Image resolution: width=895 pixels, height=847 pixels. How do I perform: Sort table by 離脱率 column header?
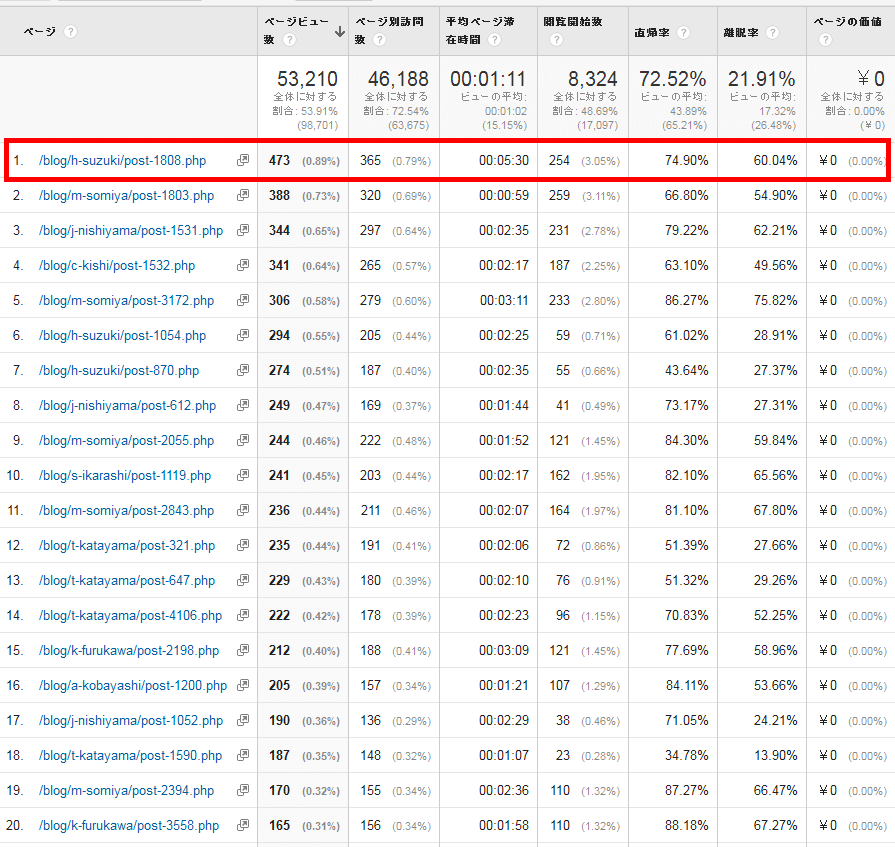pos(740,32)
